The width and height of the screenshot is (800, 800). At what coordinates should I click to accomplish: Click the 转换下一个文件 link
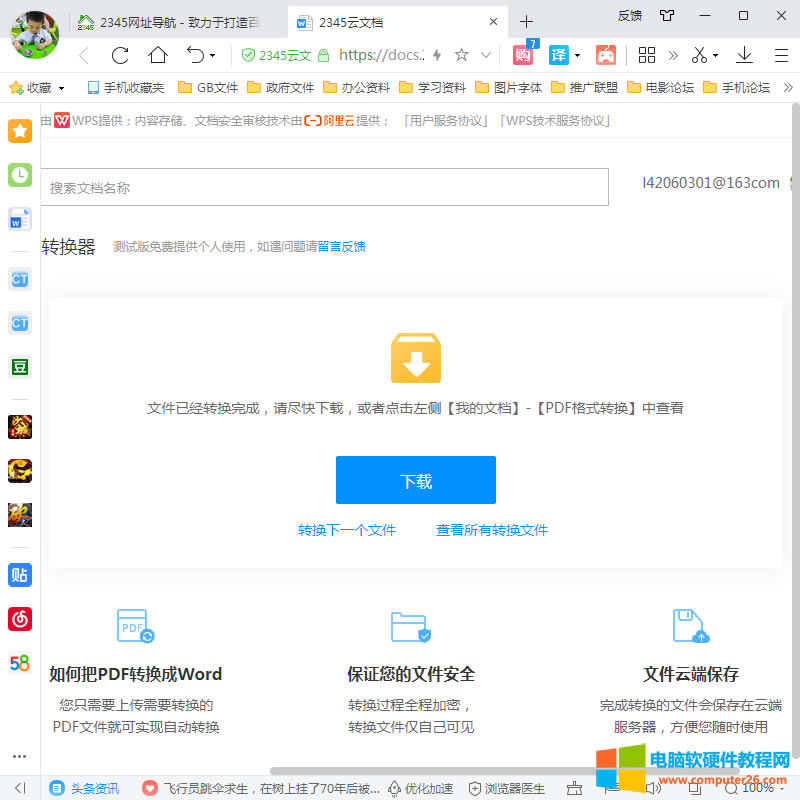[347, 530]
